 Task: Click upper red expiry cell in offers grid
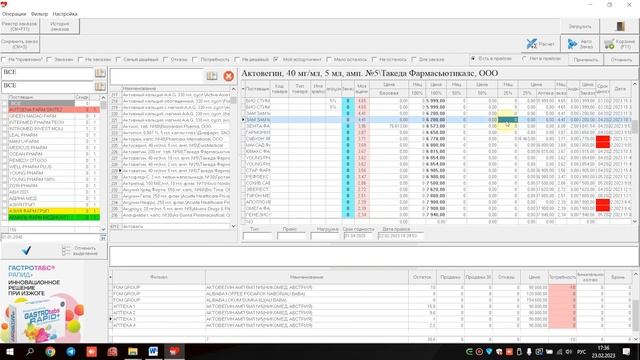(602, 142)
